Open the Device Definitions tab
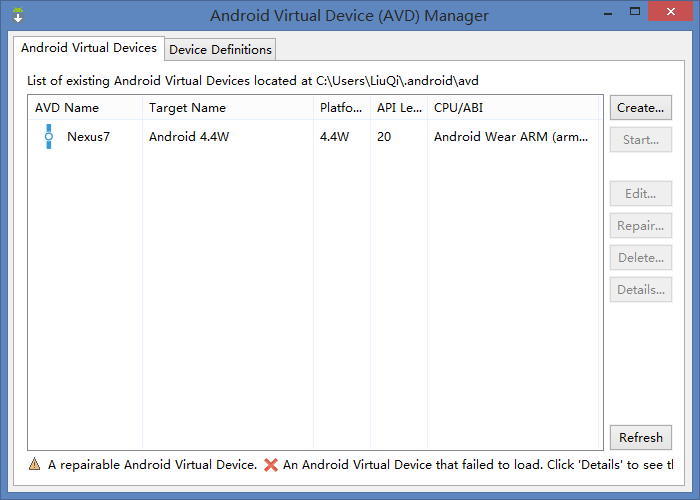This screenshot has width=700, height=500. [220, 50]
